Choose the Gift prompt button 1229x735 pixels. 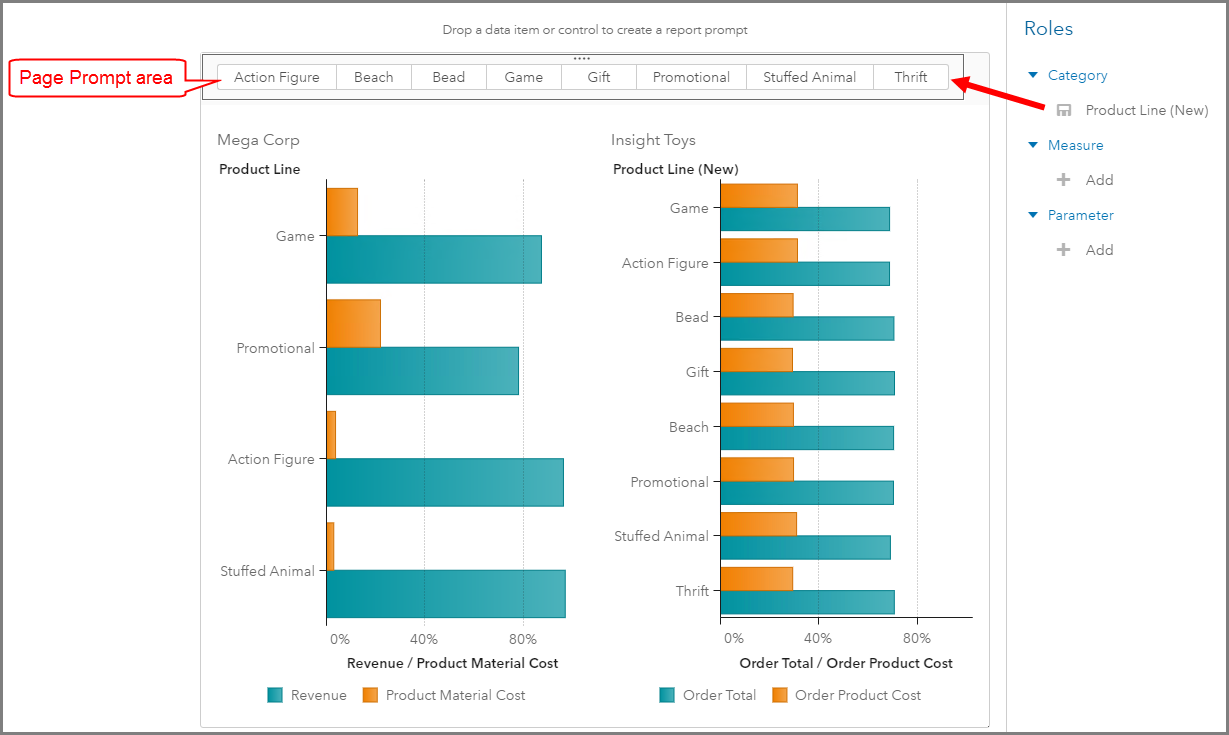(x=599, y=78)
